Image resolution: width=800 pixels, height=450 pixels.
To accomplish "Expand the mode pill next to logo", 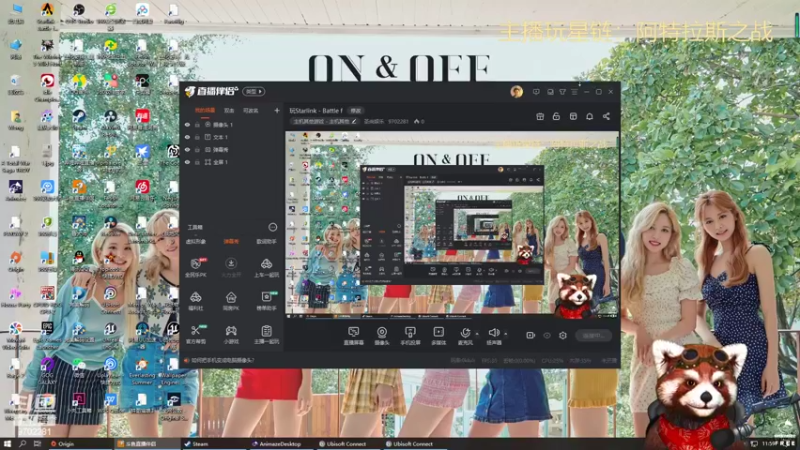I will click(254, 91).
